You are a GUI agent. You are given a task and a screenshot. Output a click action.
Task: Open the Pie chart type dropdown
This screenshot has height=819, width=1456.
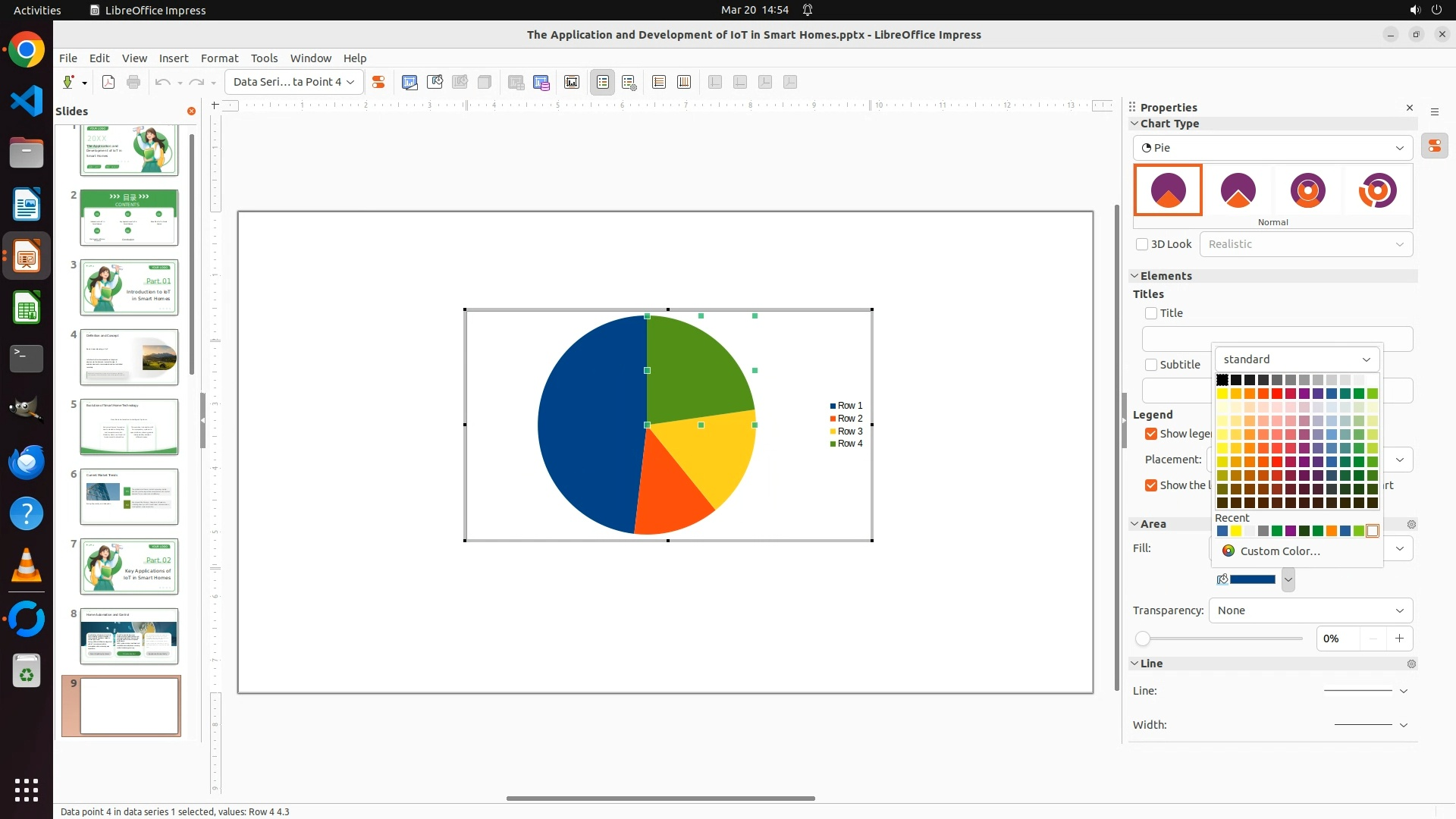(1272, 148)
